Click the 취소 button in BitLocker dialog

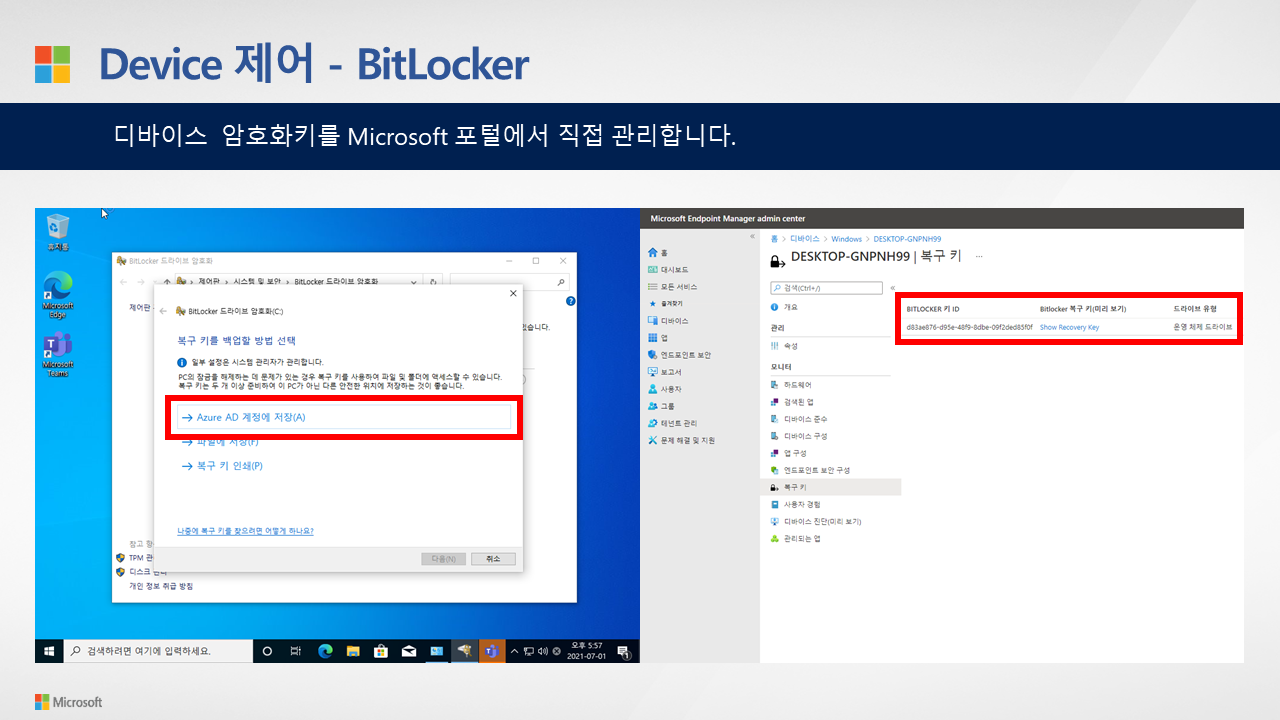click(491, 559)
